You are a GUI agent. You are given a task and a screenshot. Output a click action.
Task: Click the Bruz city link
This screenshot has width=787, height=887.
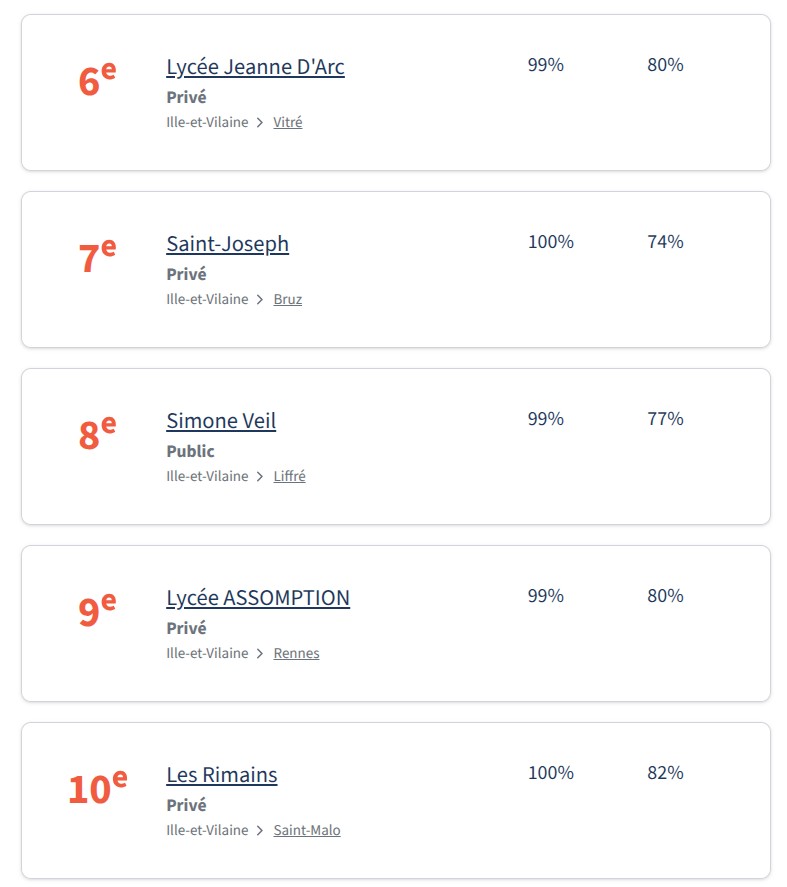pos(287,299)
